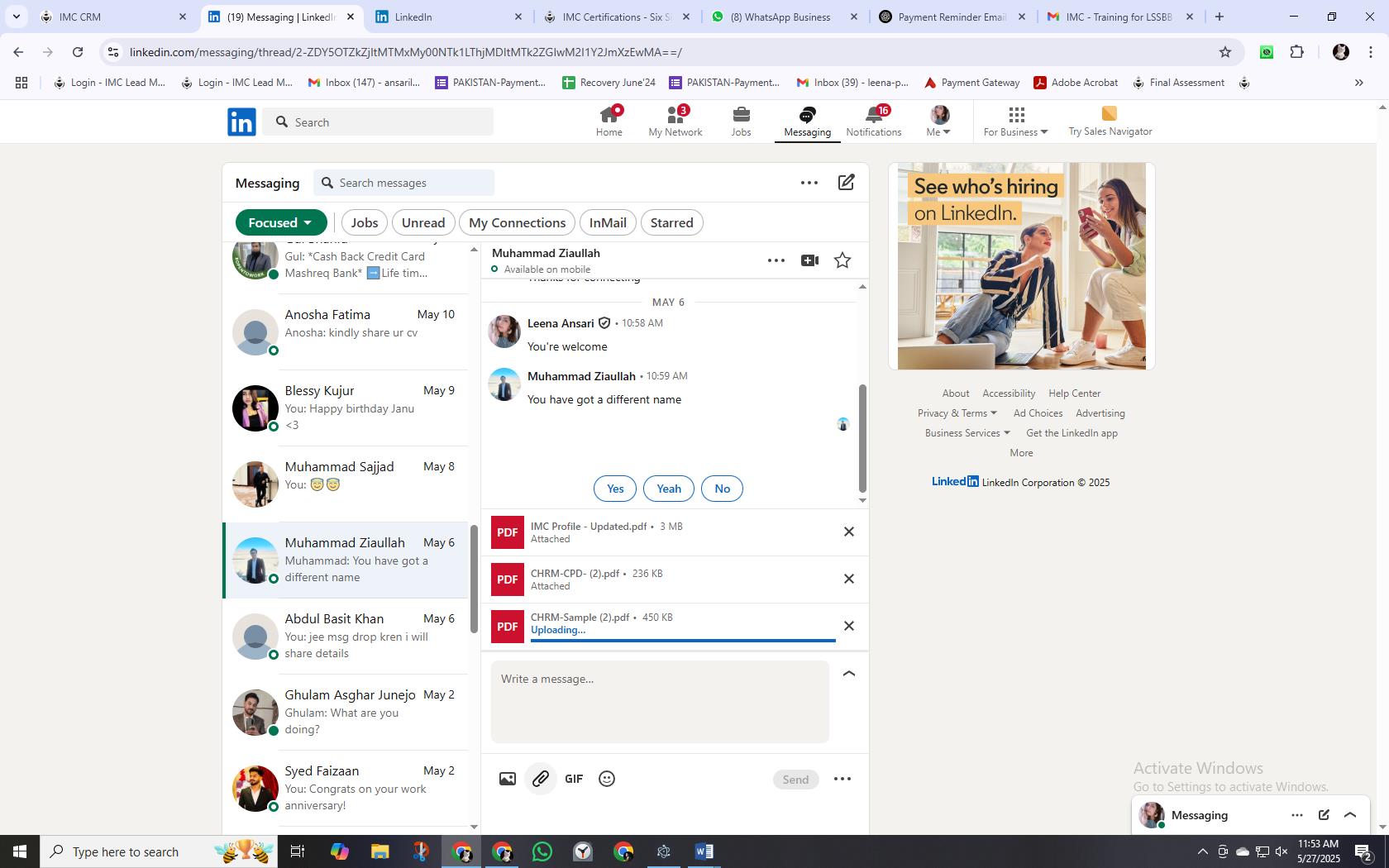Open conversation options ellipsis beside video icon
The image size is (1389, 868).
coord(776,260)
